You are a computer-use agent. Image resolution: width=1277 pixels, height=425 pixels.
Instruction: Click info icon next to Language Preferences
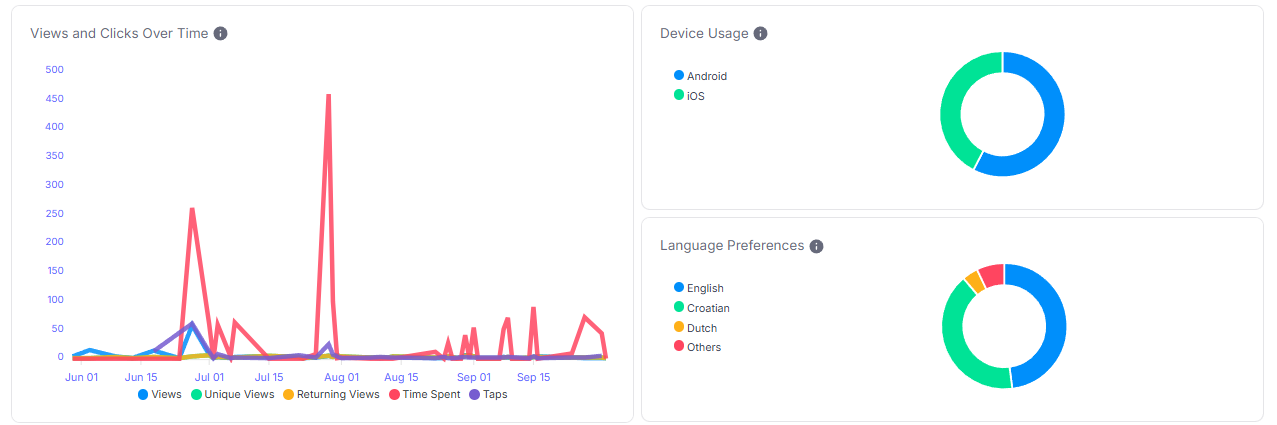point(816,246)
